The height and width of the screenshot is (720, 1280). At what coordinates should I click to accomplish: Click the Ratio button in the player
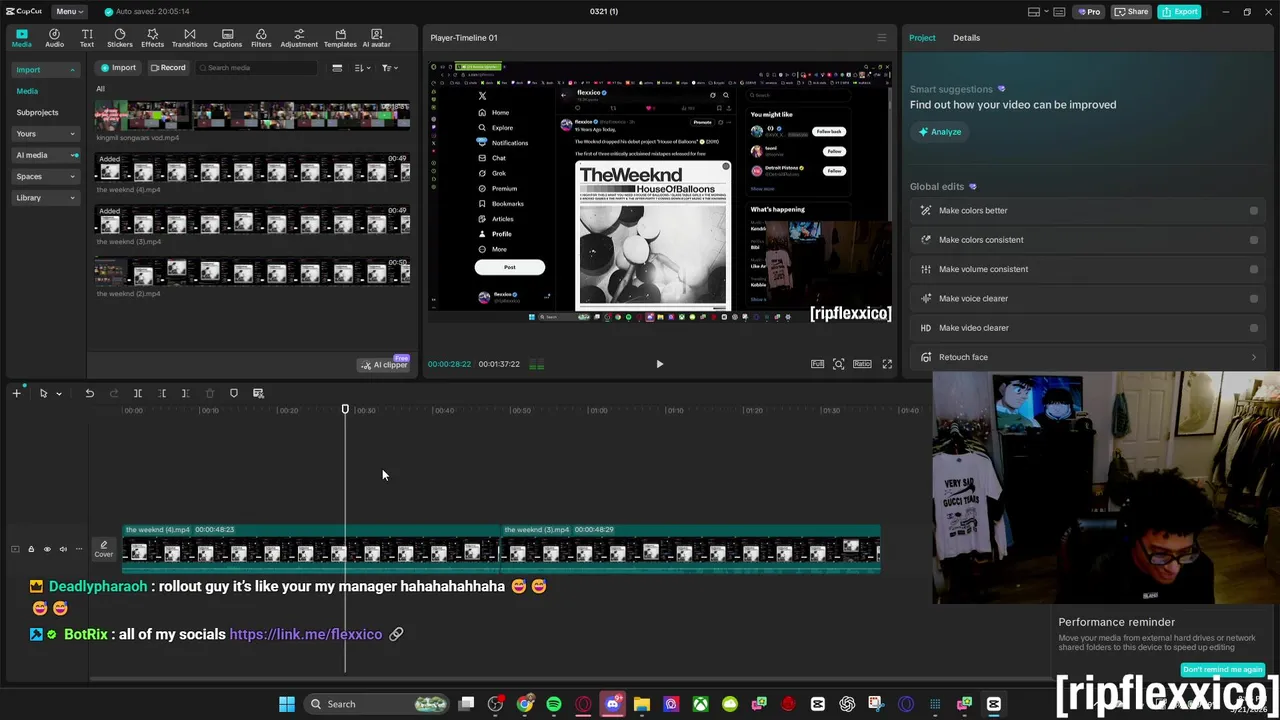pyautogui.click(x=862, y=364)
